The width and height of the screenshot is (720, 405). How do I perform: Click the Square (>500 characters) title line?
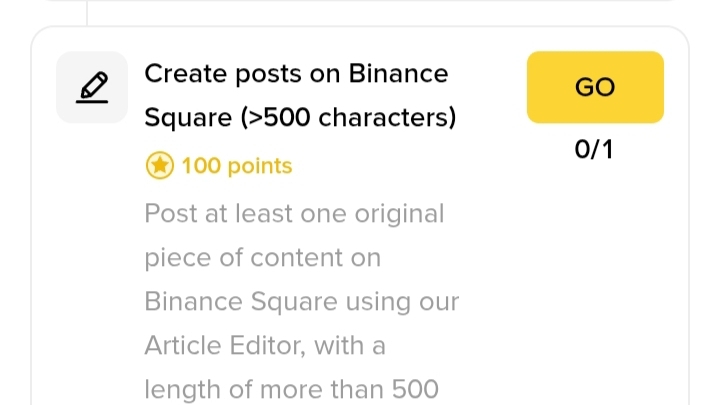pos(300,118)
